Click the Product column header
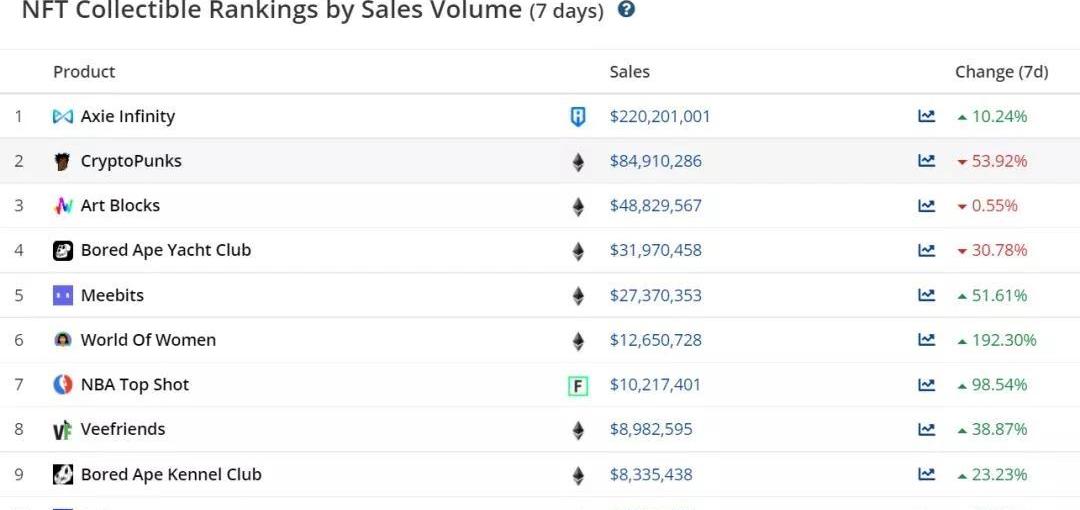The width and height of the screenshot is (1080, 510). 84,72
